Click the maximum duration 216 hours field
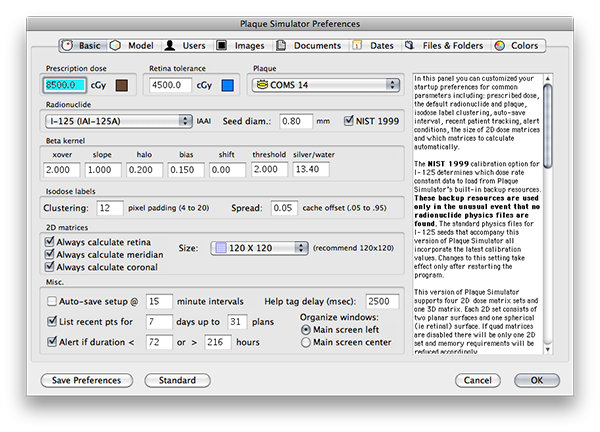The image size is (600, 432). pyautogui.click(x=218, y=342)
